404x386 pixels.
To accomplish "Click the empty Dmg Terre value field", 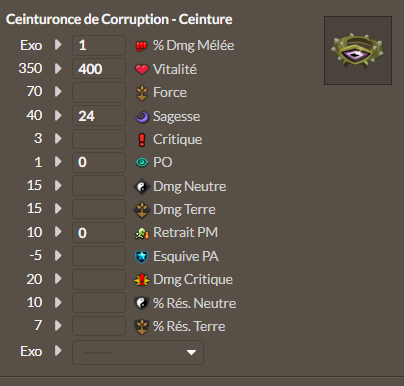I will pos(99,209).
